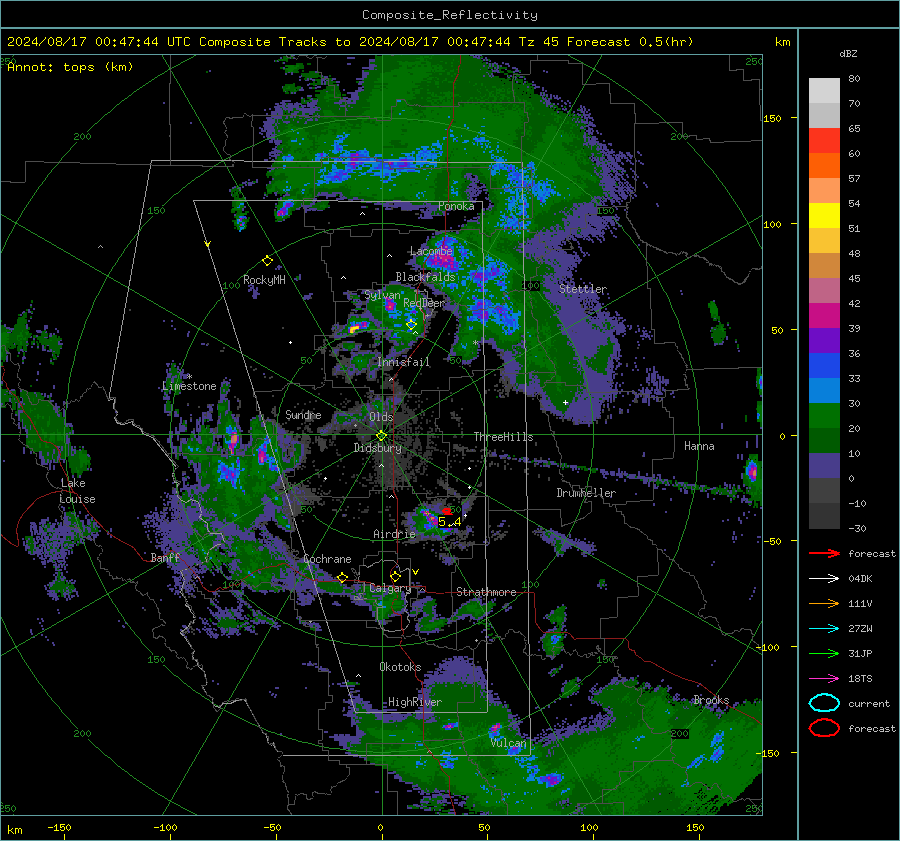Pick the yellow band in the dBZ scale

pyautogui.click(x=824, y=216)
